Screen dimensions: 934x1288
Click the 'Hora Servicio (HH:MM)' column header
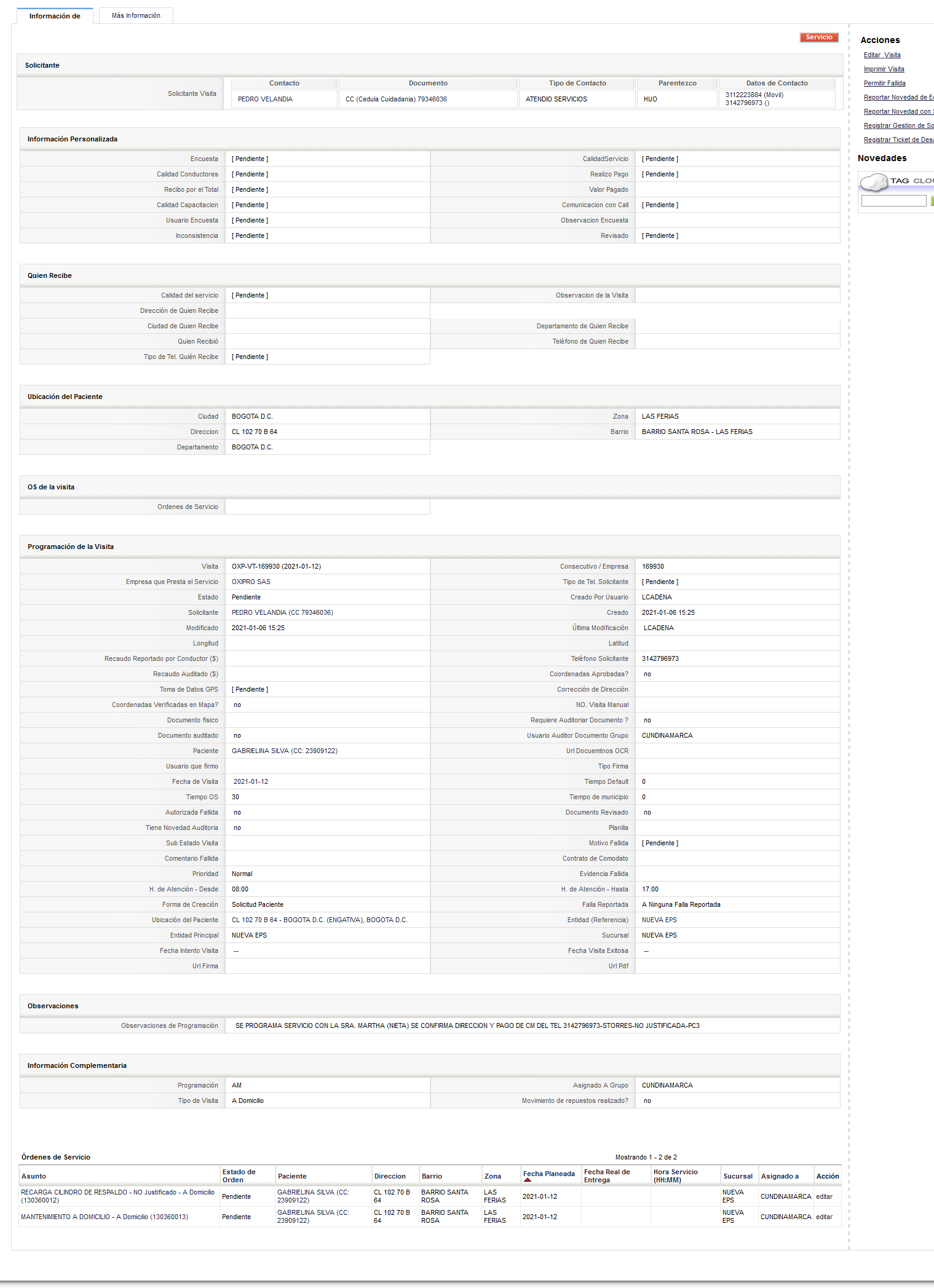tap(675, 1175)
